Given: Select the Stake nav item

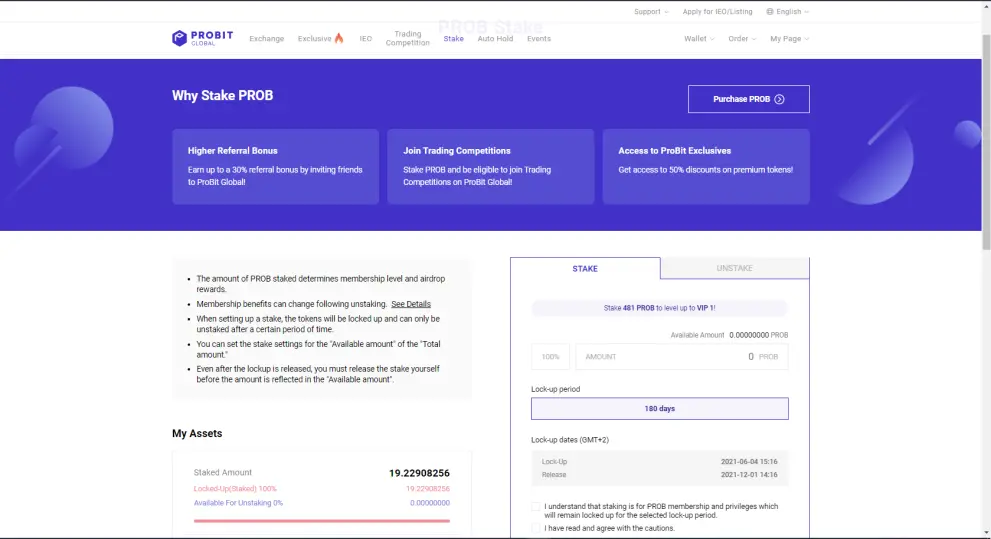Looking at the screenshot, I should point(453,39).
